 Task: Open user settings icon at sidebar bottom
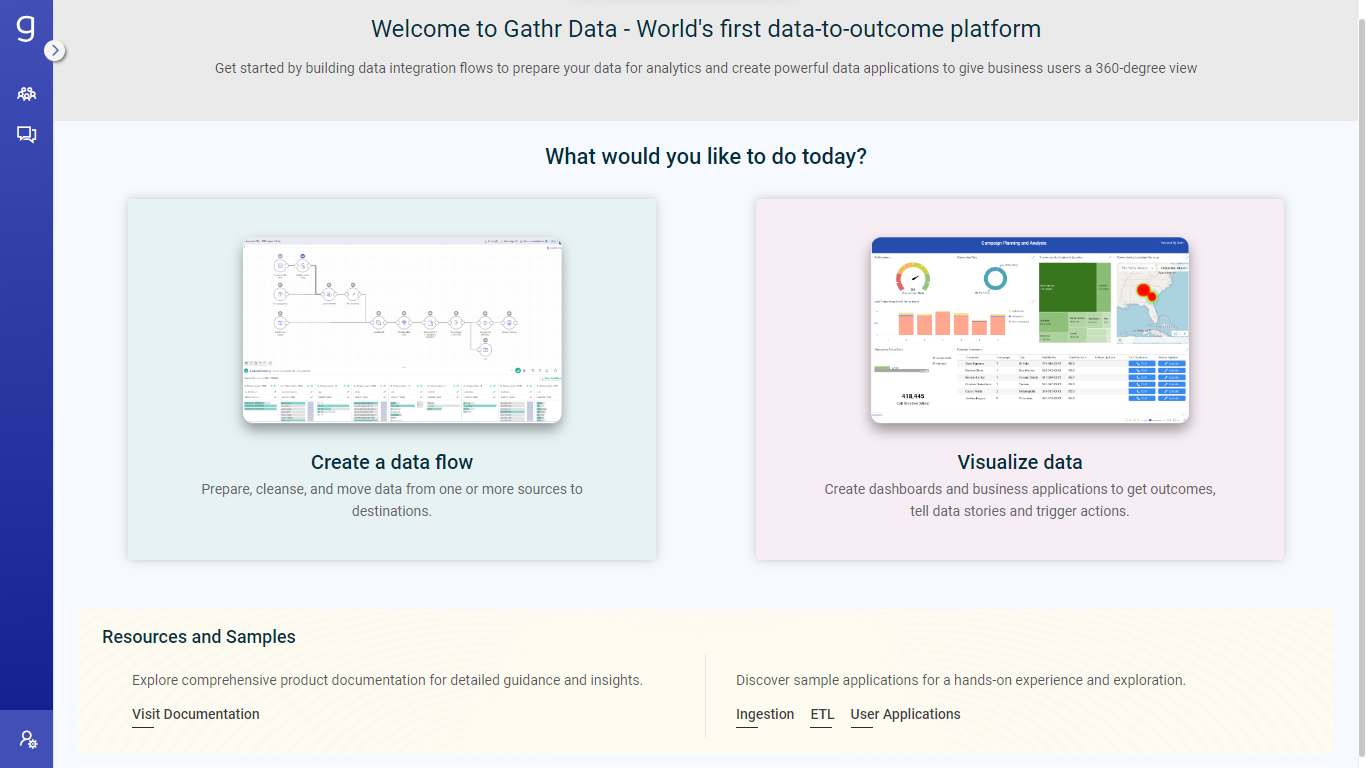click(x=28, y=740)
